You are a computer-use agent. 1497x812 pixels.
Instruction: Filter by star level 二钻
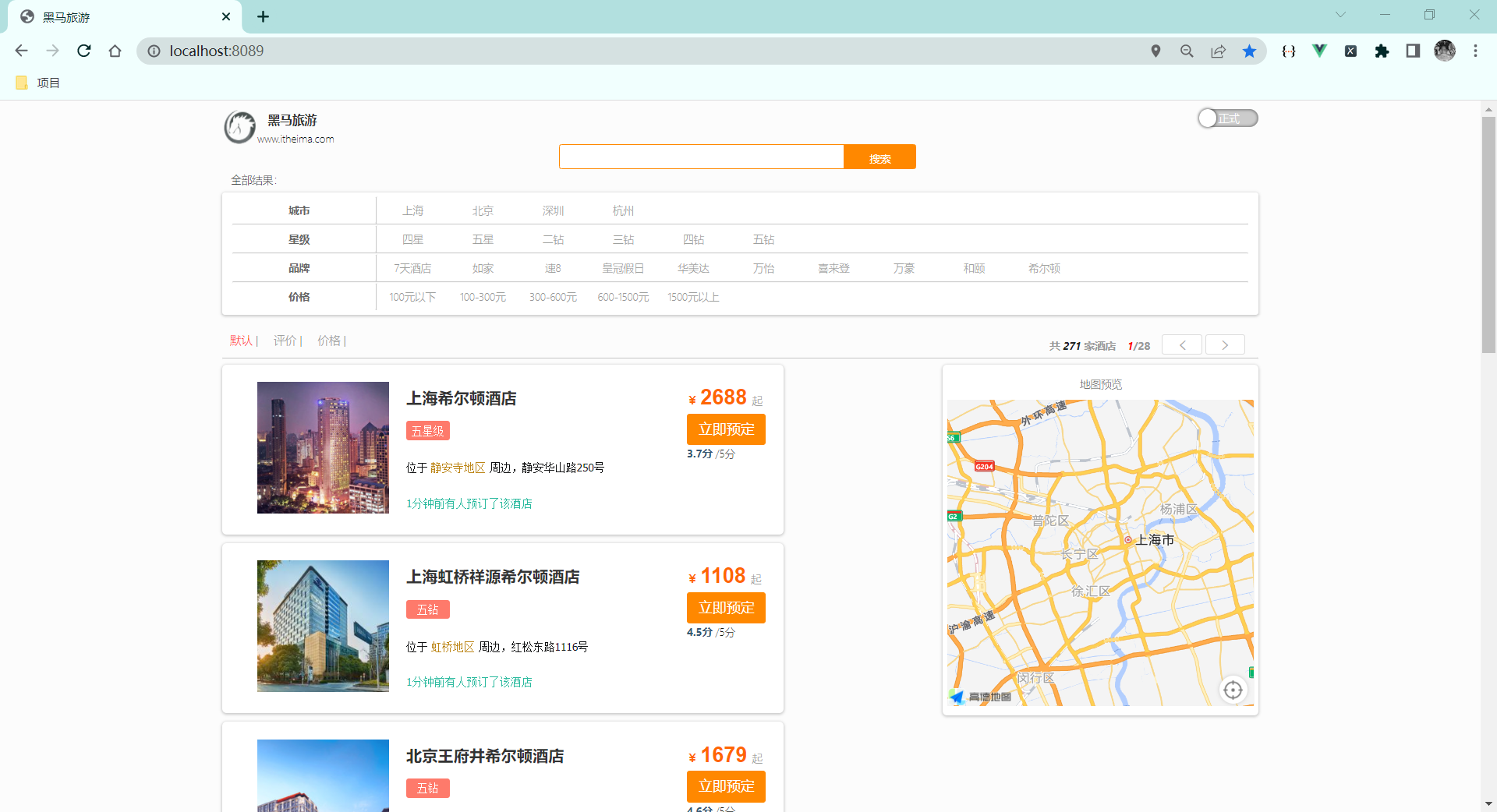554,239
